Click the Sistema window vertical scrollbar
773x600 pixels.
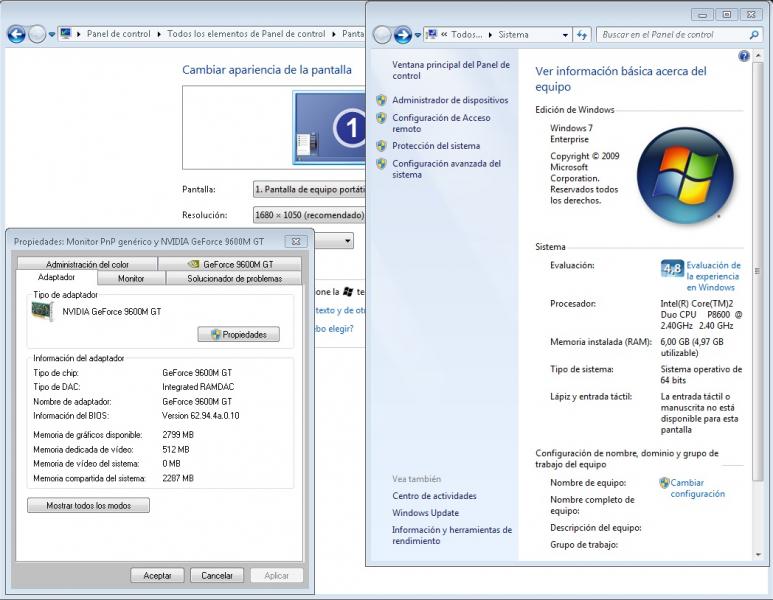point(758,271)
